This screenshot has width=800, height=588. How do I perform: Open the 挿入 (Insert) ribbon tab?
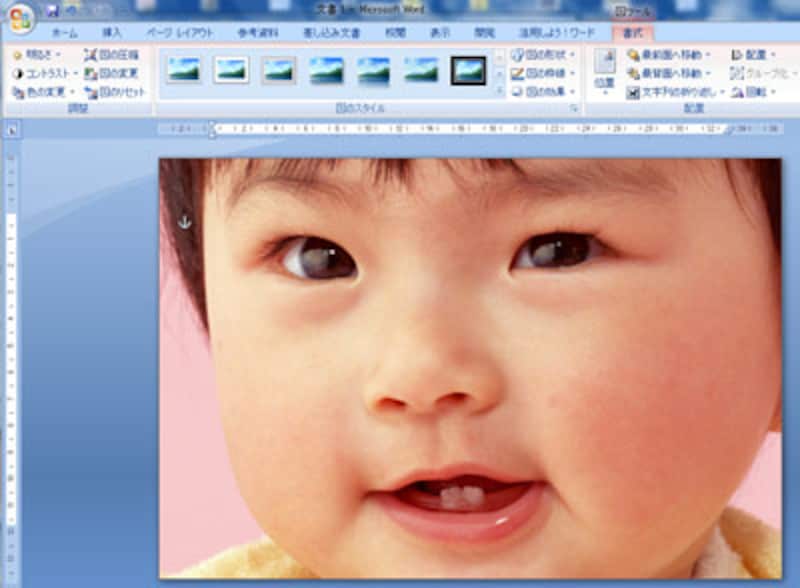[x=112, y=33]
